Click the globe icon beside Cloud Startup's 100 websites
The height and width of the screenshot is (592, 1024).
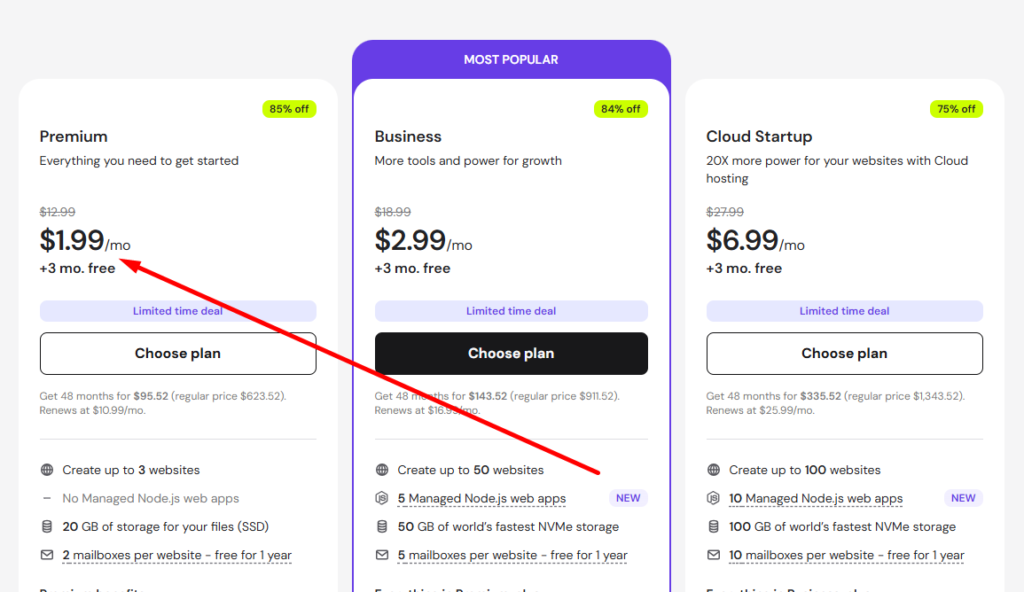(714, 469)
